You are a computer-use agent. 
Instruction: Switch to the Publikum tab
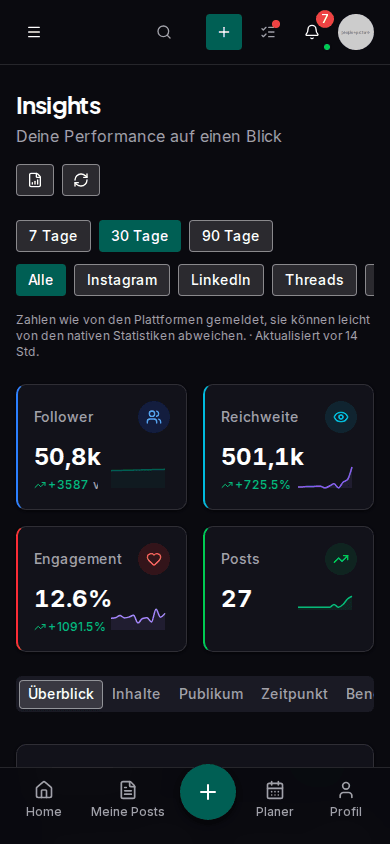click(211, 694)
